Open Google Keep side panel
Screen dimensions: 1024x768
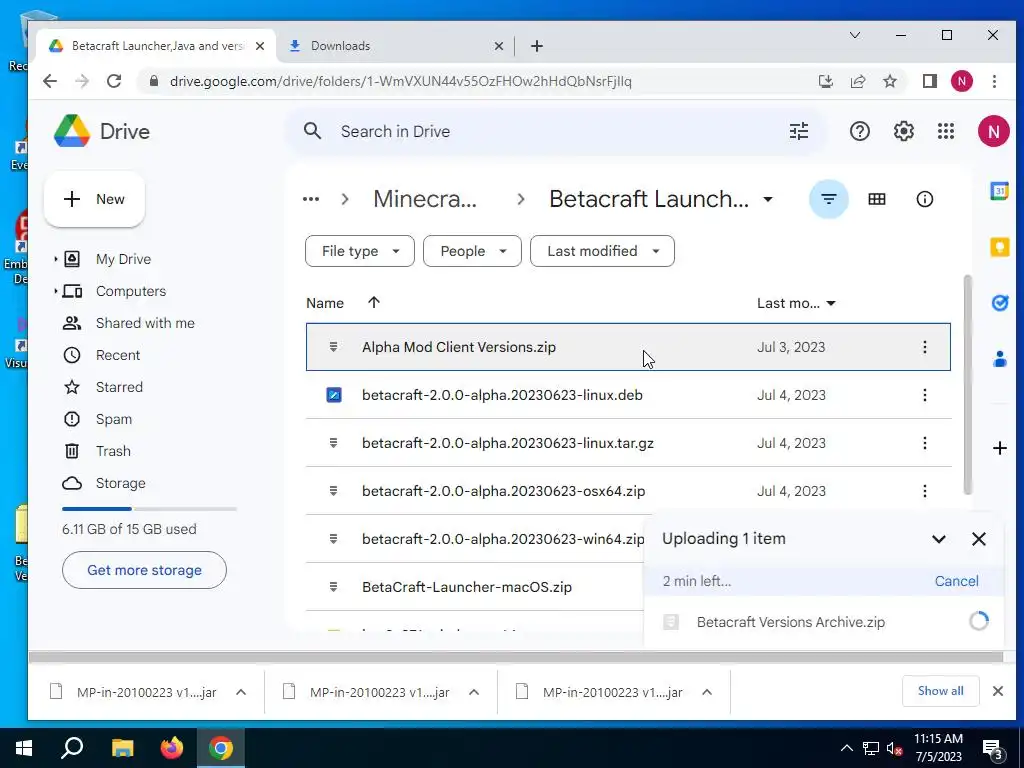click(x=999, y=247)
